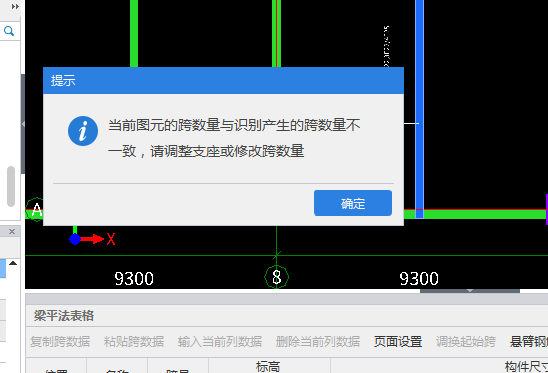Screen dimensions: 548x373
Task: Click axis bubble letter A
Action: point(35,210)
